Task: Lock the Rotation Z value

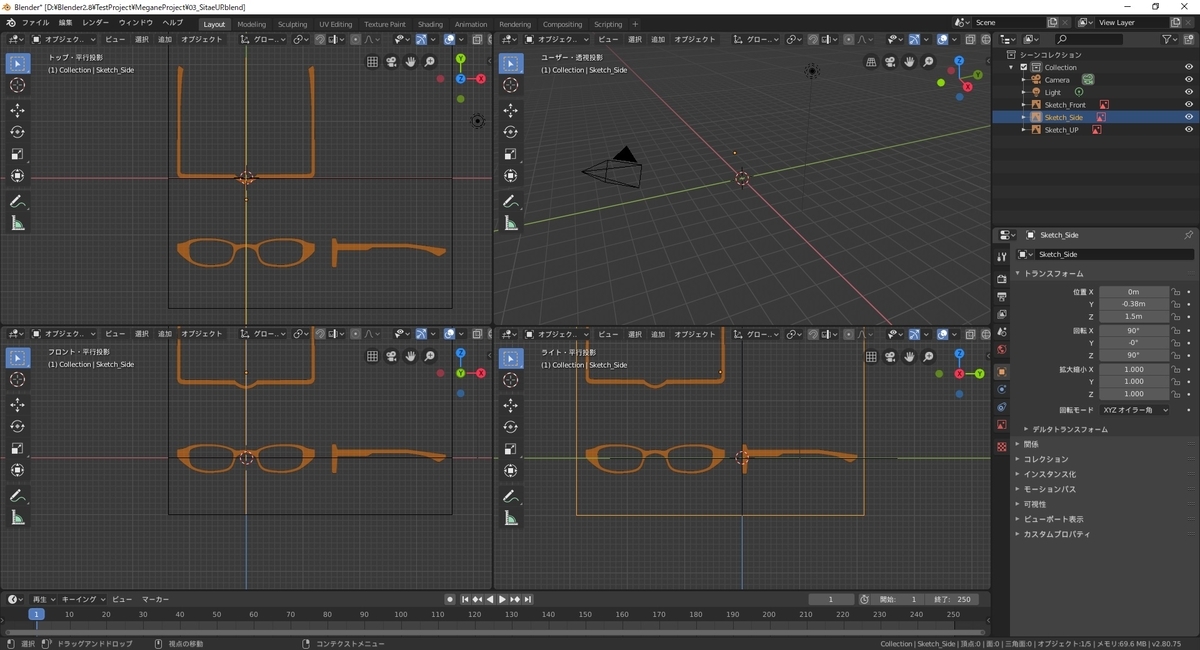Action: point(1176,355)
